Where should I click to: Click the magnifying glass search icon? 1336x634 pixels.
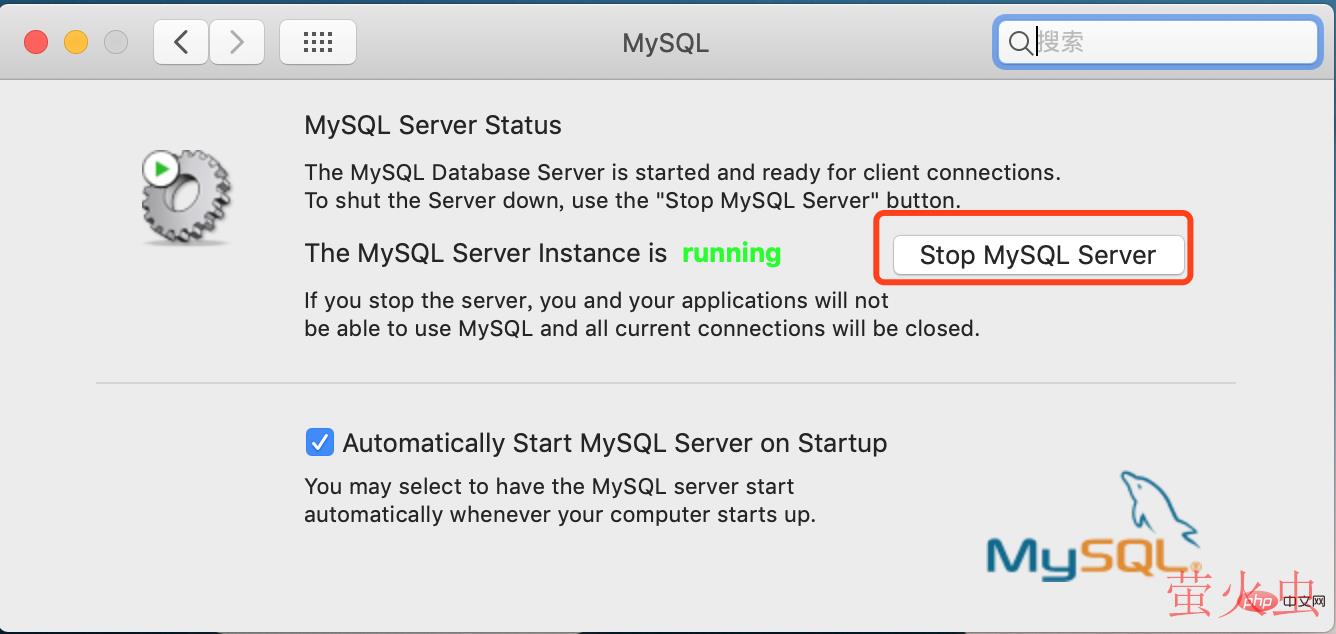point(1019,43)
